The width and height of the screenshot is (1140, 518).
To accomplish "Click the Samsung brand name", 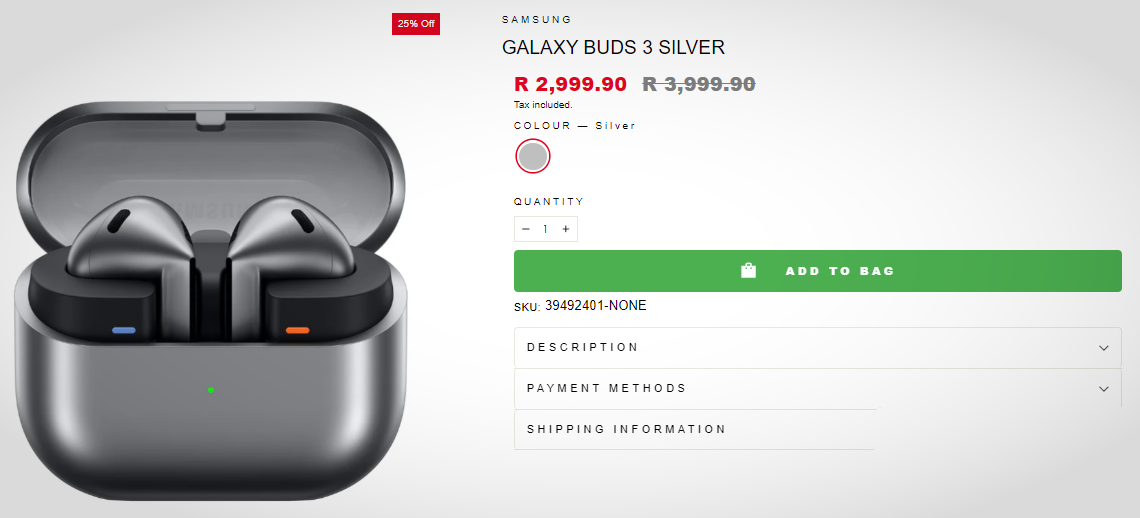I will [537, 19].
